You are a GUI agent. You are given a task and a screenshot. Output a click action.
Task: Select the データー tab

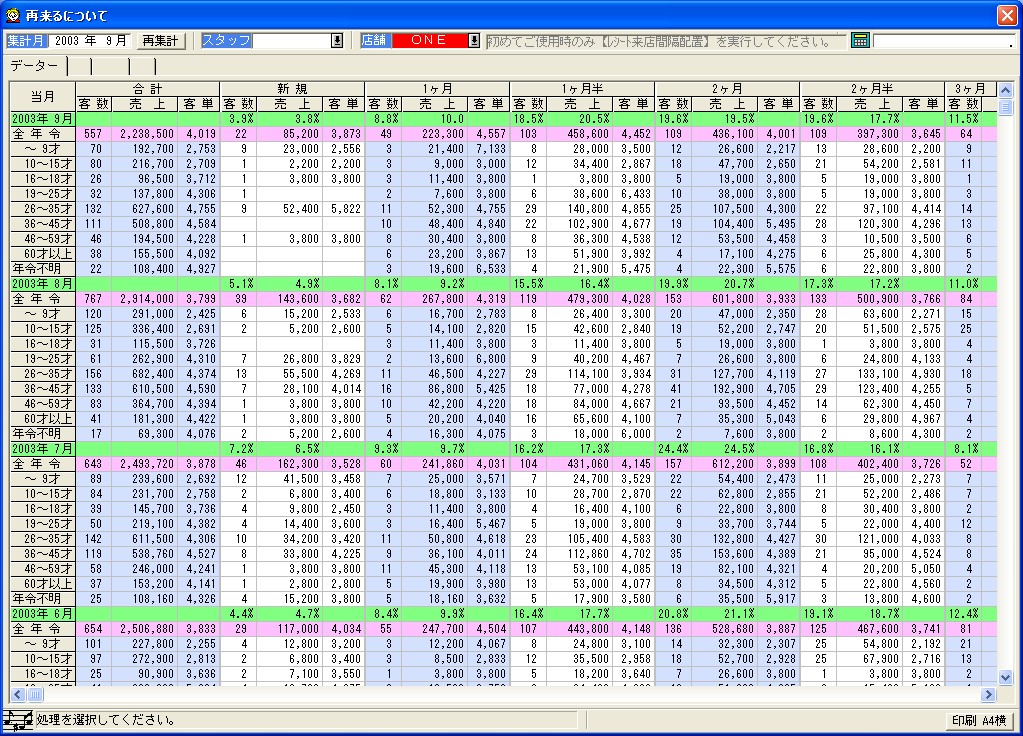point(34,65)
